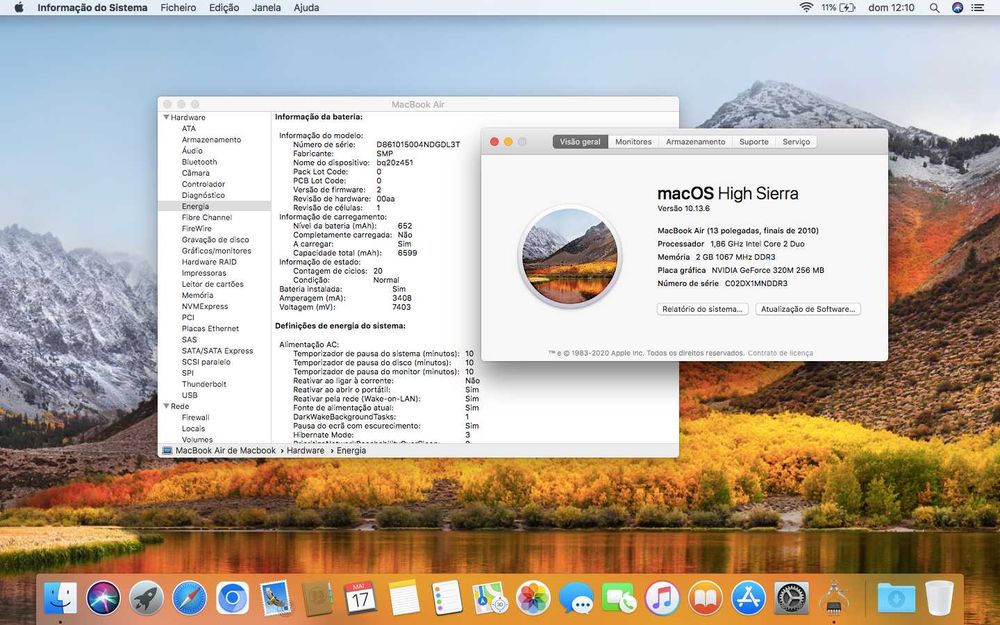Open Messages app in the dock
This screenshot has width=1000, height=625.
[576, 598]
